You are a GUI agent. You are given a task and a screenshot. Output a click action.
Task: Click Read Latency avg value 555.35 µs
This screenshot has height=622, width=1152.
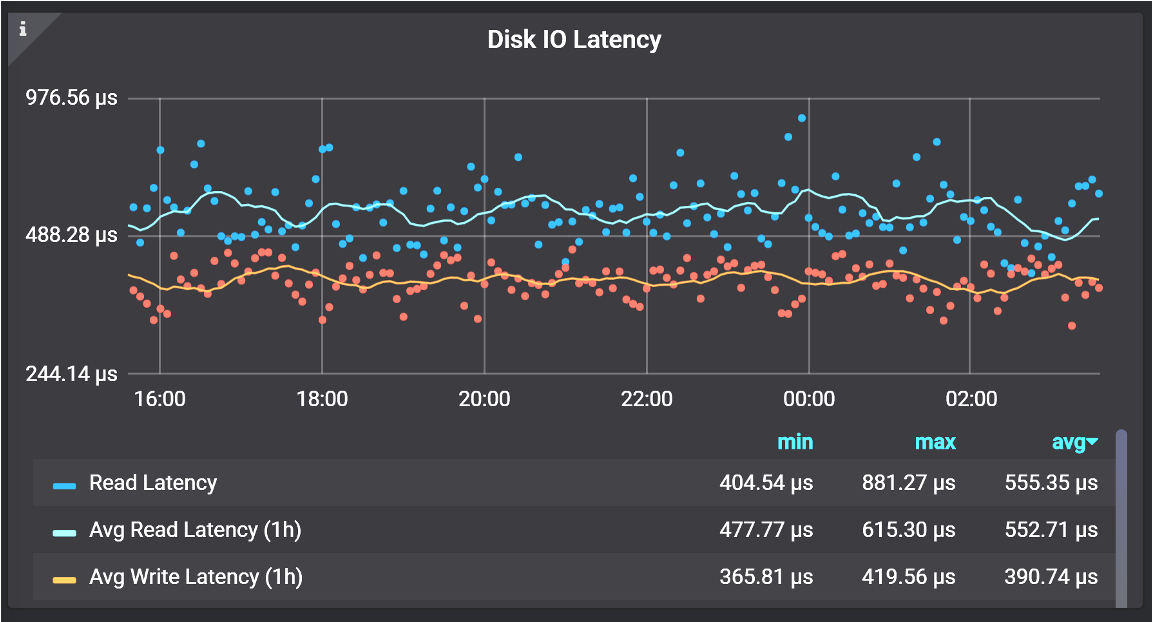point(1051,483)
